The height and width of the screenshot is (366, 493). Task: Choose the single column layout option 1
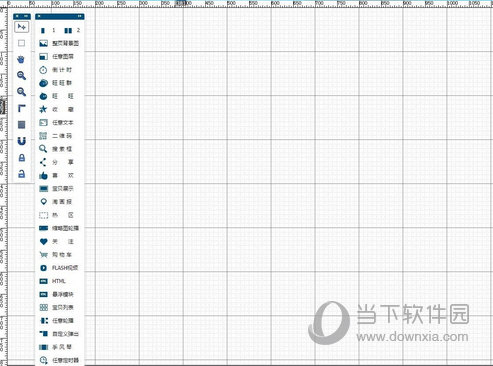pos(47,30)
